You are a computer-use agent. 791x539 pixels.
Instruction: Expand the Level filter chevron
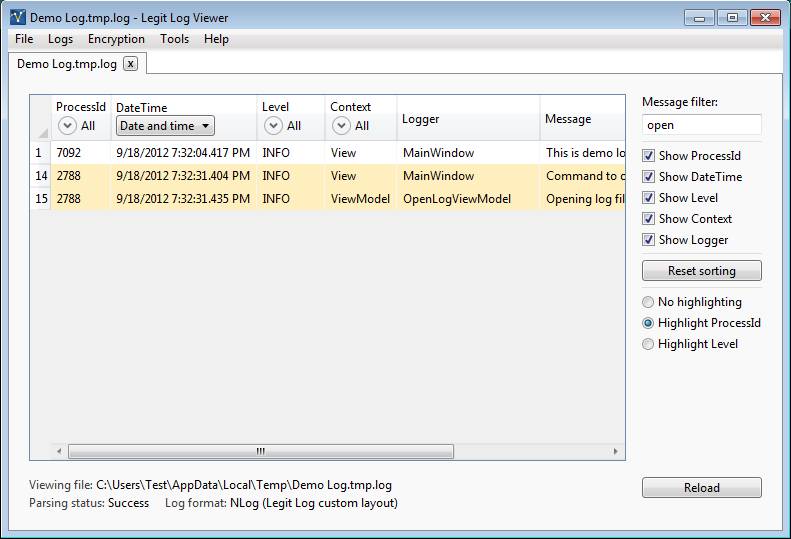point(272,126)
